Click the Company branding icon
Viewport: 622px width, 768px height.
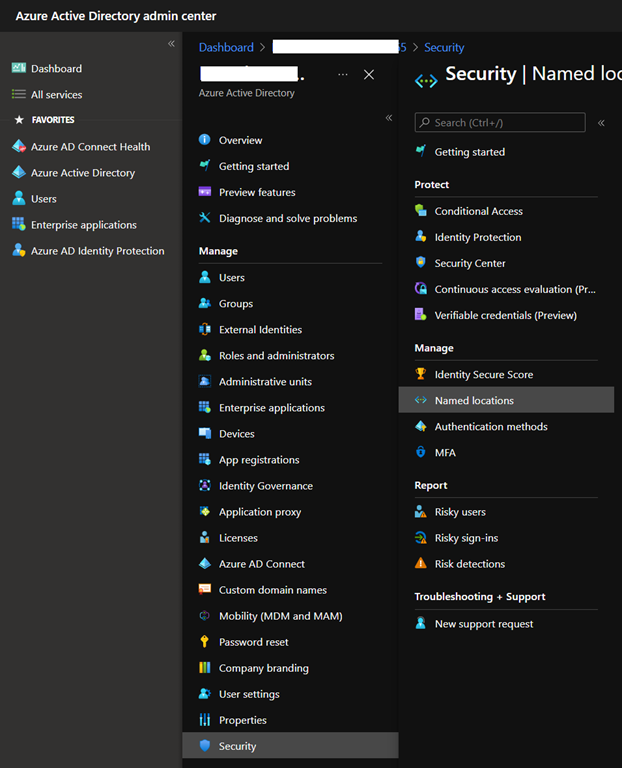(x=205, y=668)
